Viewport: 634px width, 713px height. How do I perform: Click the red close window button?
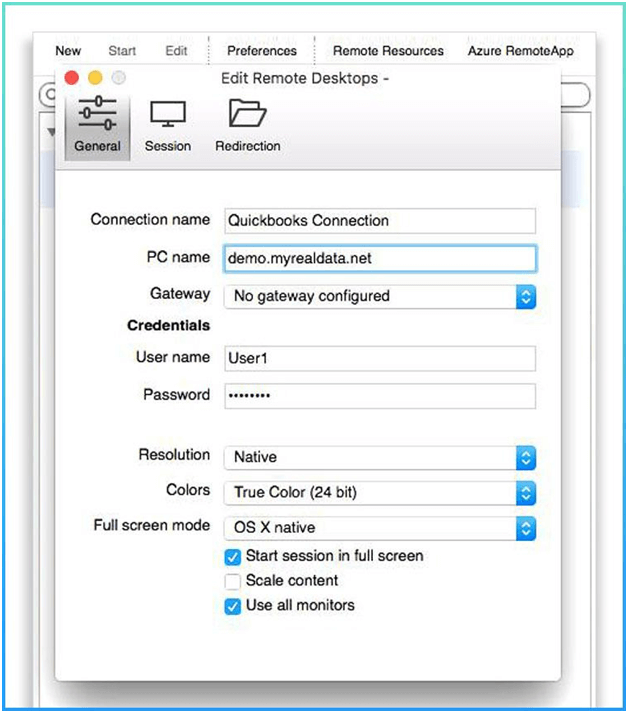click(72, 77)
